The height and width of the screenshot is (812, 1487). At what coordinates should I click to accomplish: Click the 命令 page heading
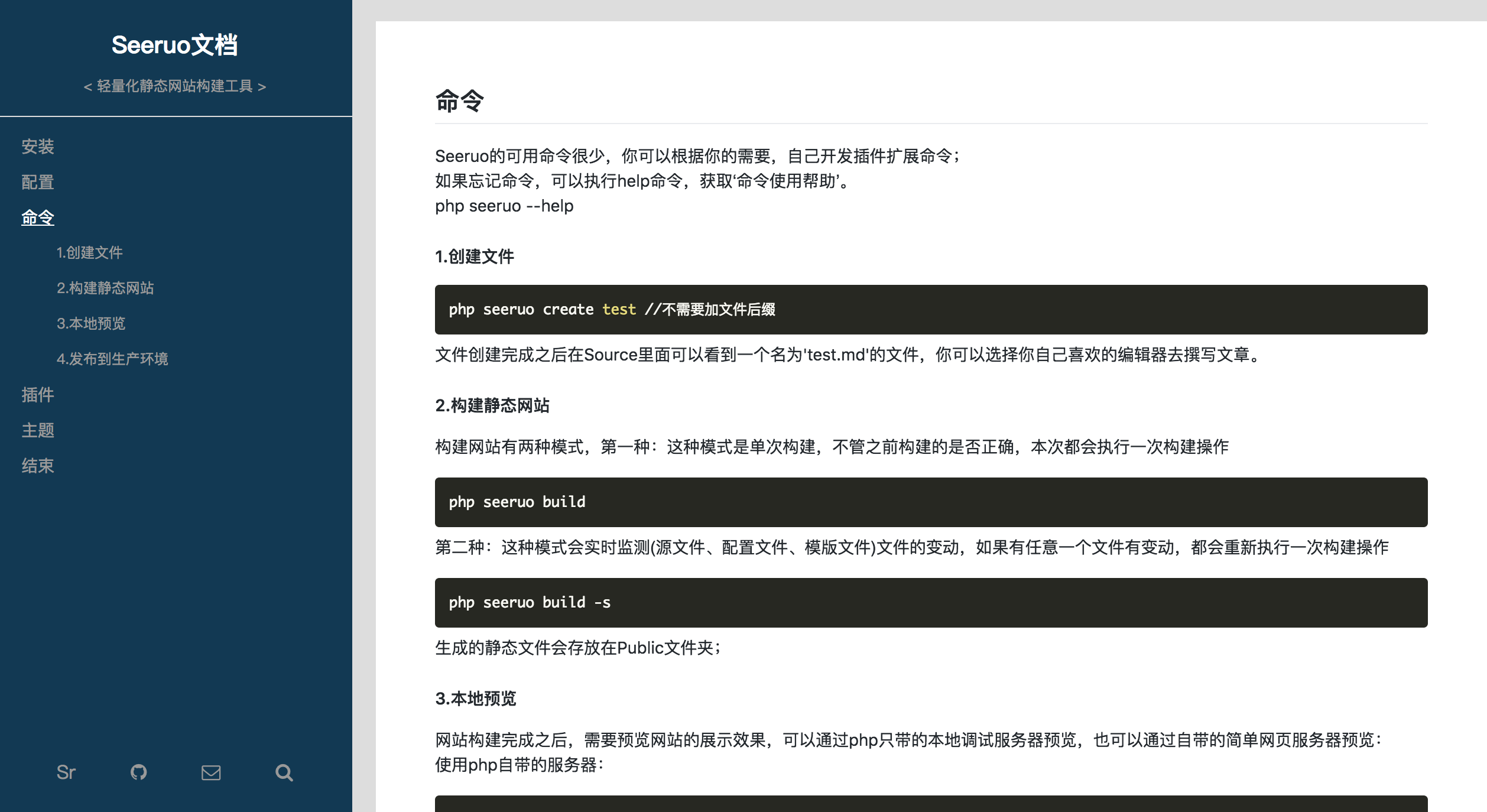pyautogui.click(x=460, y=100)
